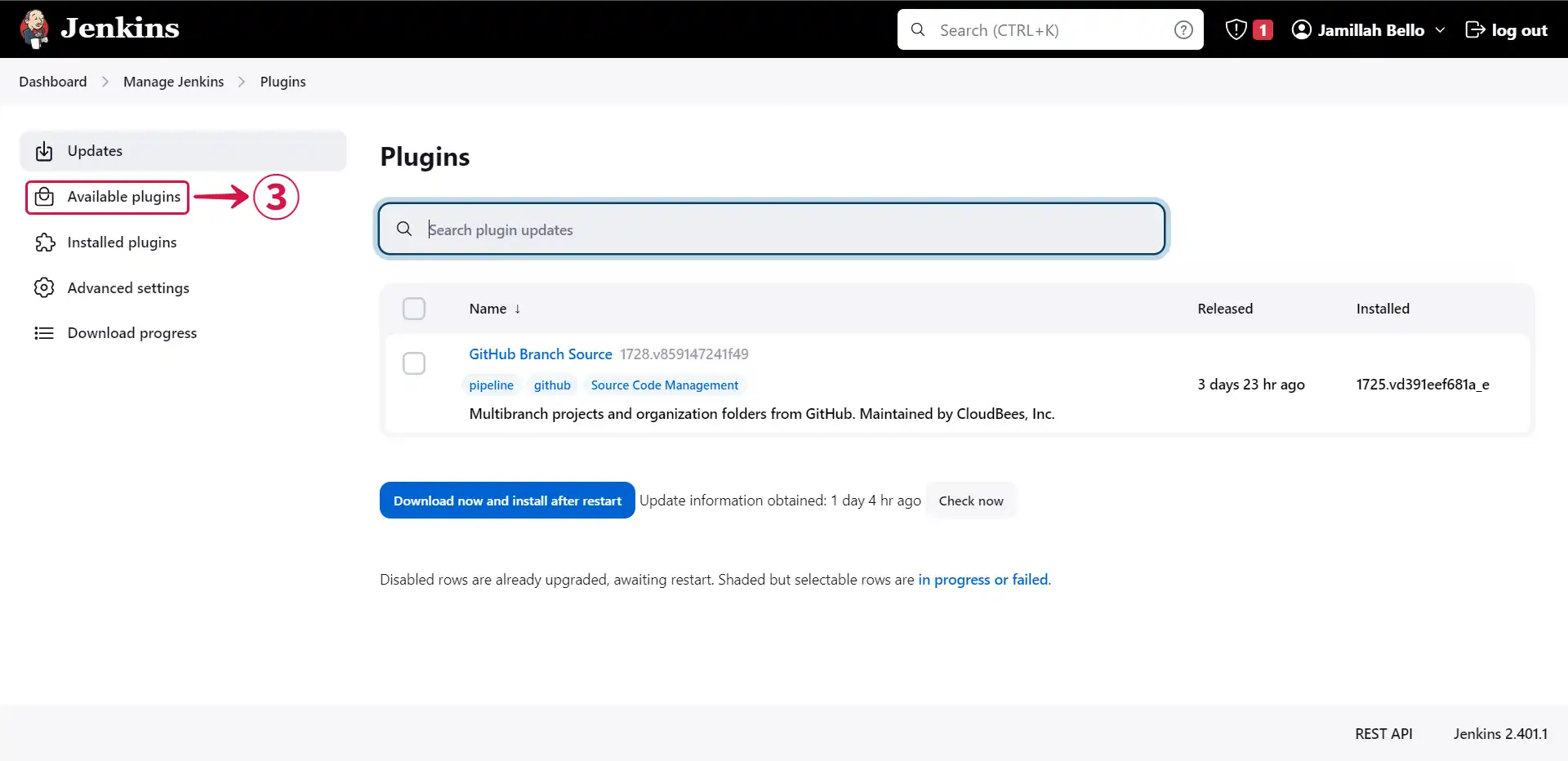Click the Jenkins 2.401.1 version button
This screenshot has height=761, width=1568.
coord(1500,733)
